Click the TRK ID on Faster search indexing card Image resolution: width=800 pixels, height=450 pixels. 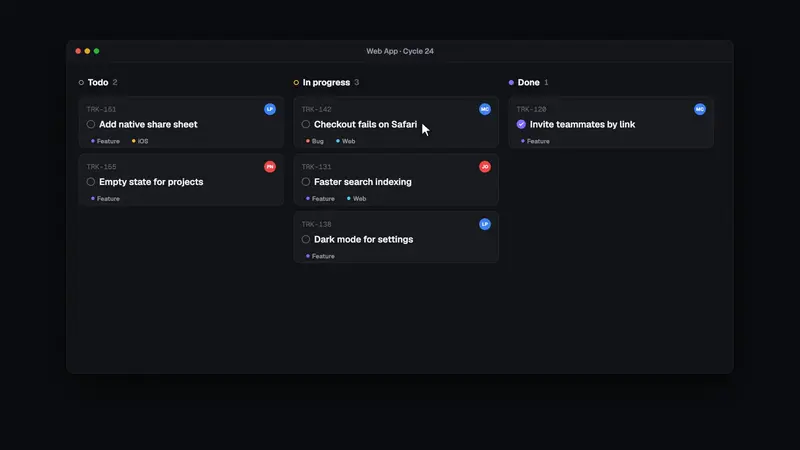(316, 167)
